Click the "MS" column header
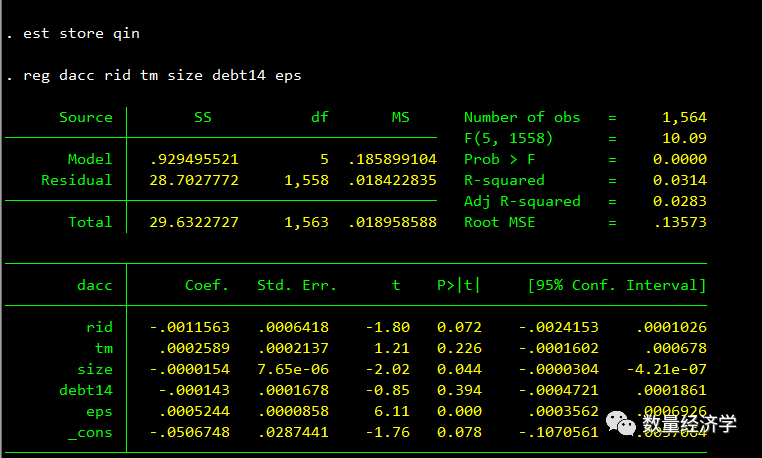This screenshot has width=762, height=458. point(400,117)
